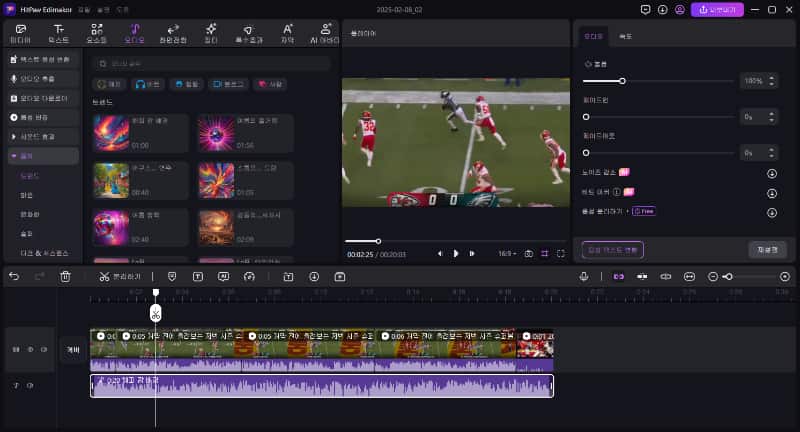This screenshot has height=432, width=800.
Task: Switch to the AI Avatar tab
Action: coord(327,33)
